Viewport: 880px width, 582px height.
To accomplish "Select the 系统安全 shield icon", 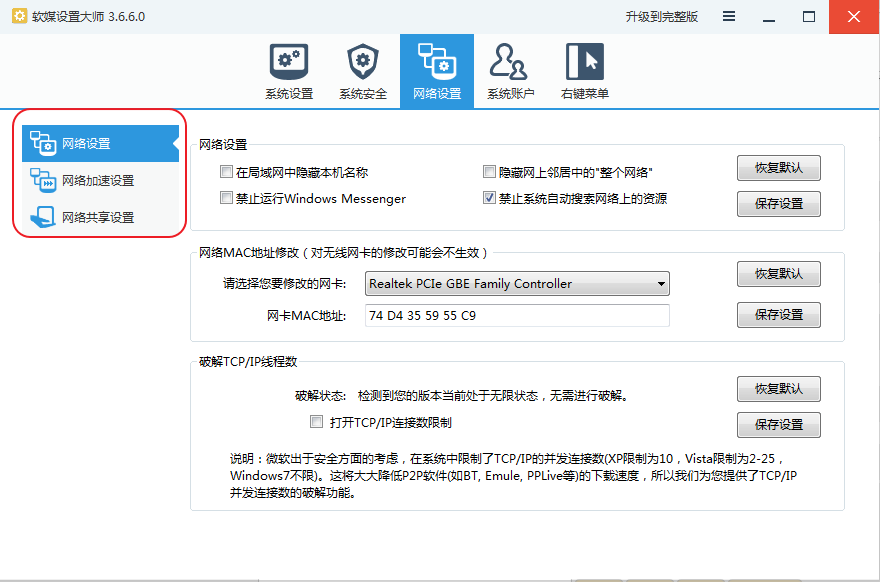I will click(x=362, y=62).
